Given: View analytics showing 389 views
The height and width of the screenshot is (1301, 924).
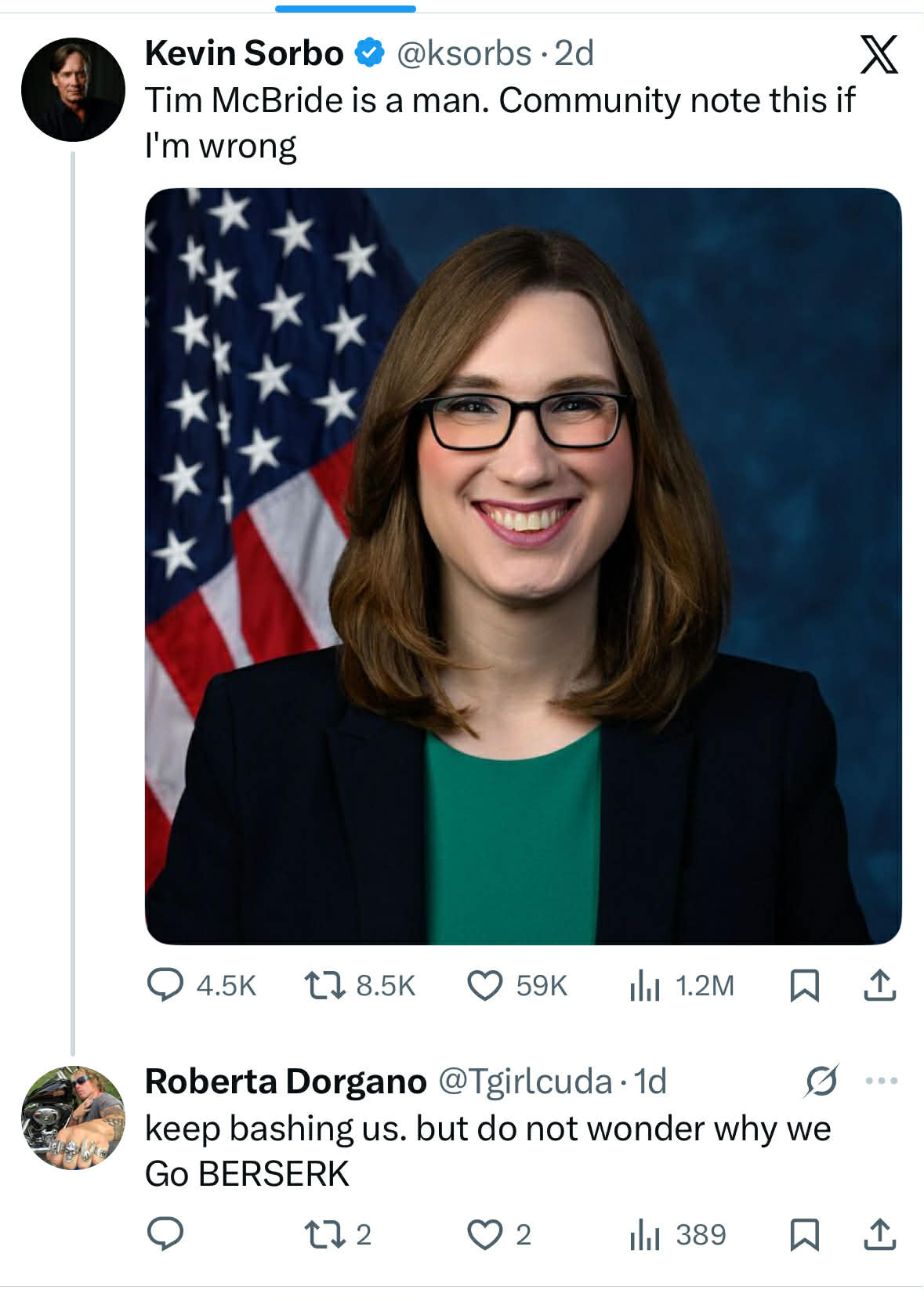Looking at the screenshot, I should (x=645, y=1234).
